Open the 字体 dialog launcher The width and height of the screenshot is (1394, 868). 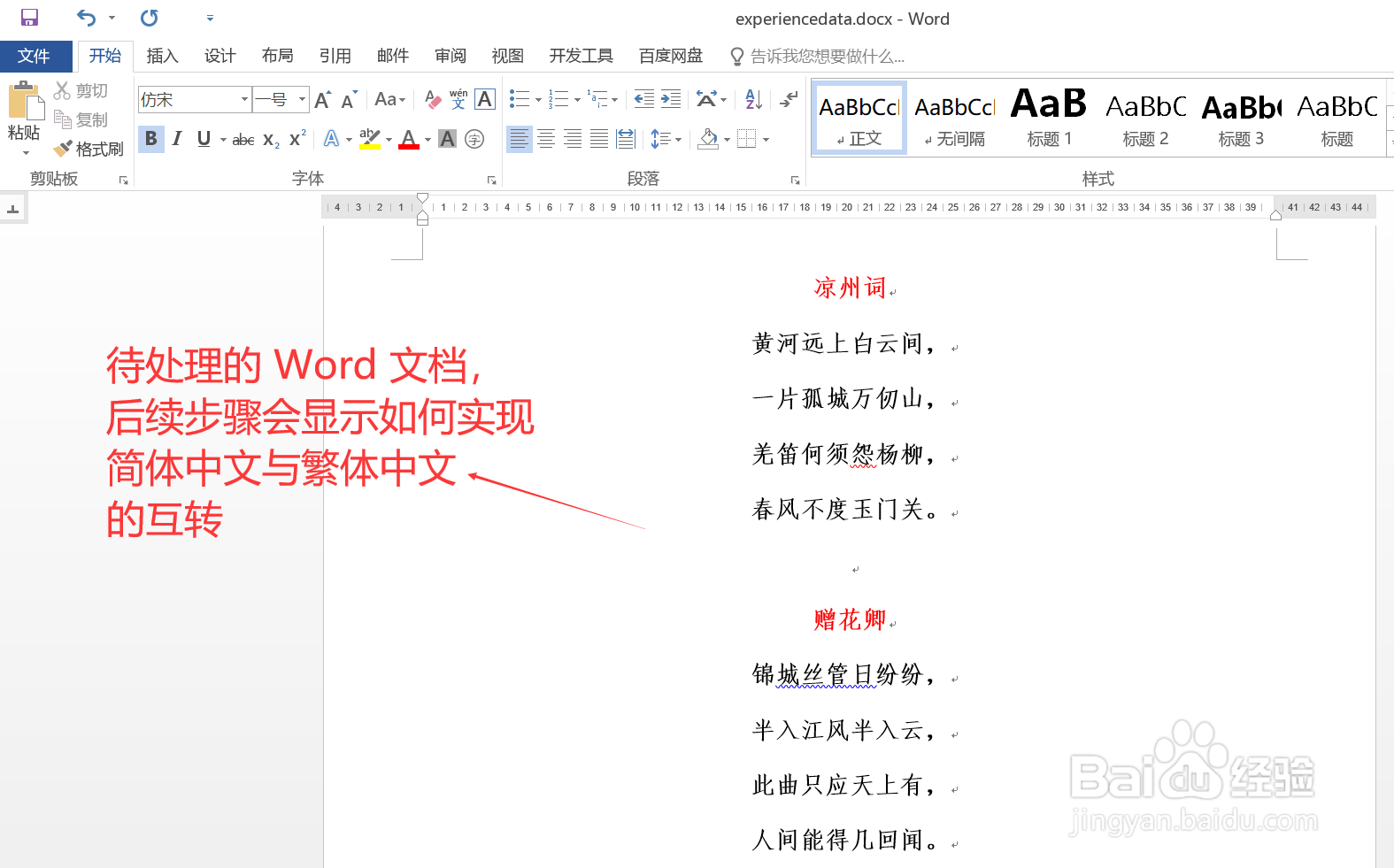(x=491, y=181)
